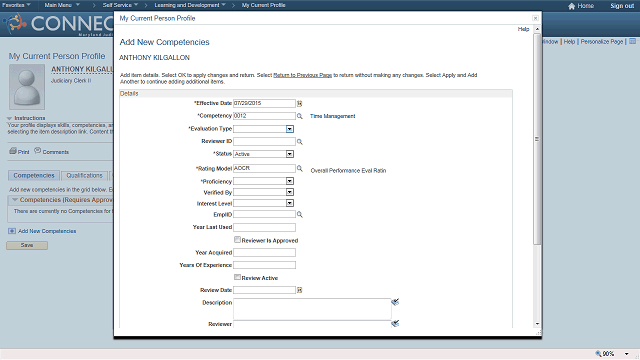Click the Reviewer ID input field
Viewport: 640px width, 360px height.
pos(264,141)
